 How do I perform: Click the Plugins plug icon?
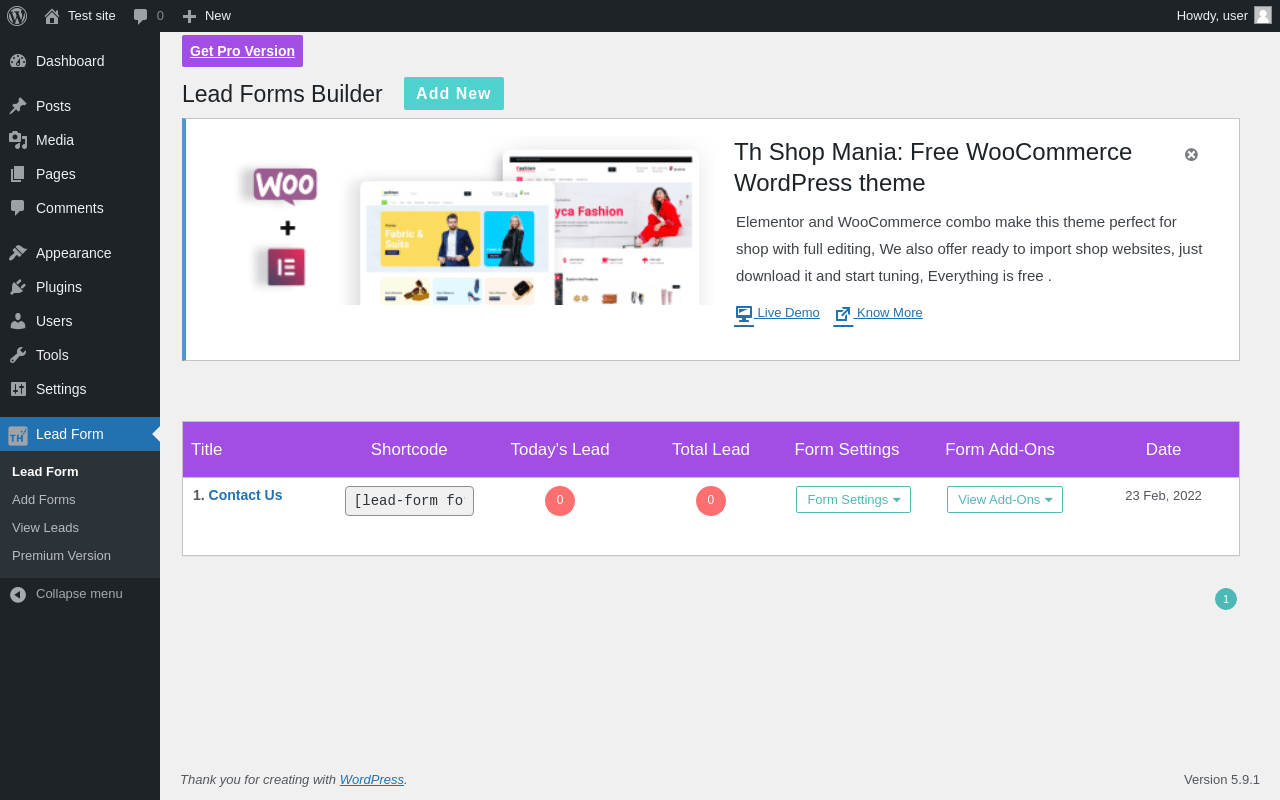click(x=18, y=287)
